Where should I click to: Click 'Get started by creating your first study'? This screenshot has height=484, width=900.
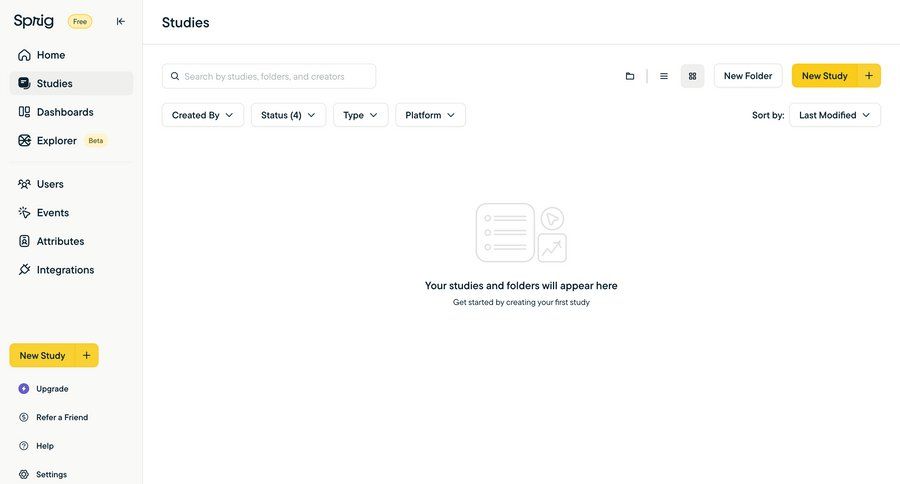[521, 302]
